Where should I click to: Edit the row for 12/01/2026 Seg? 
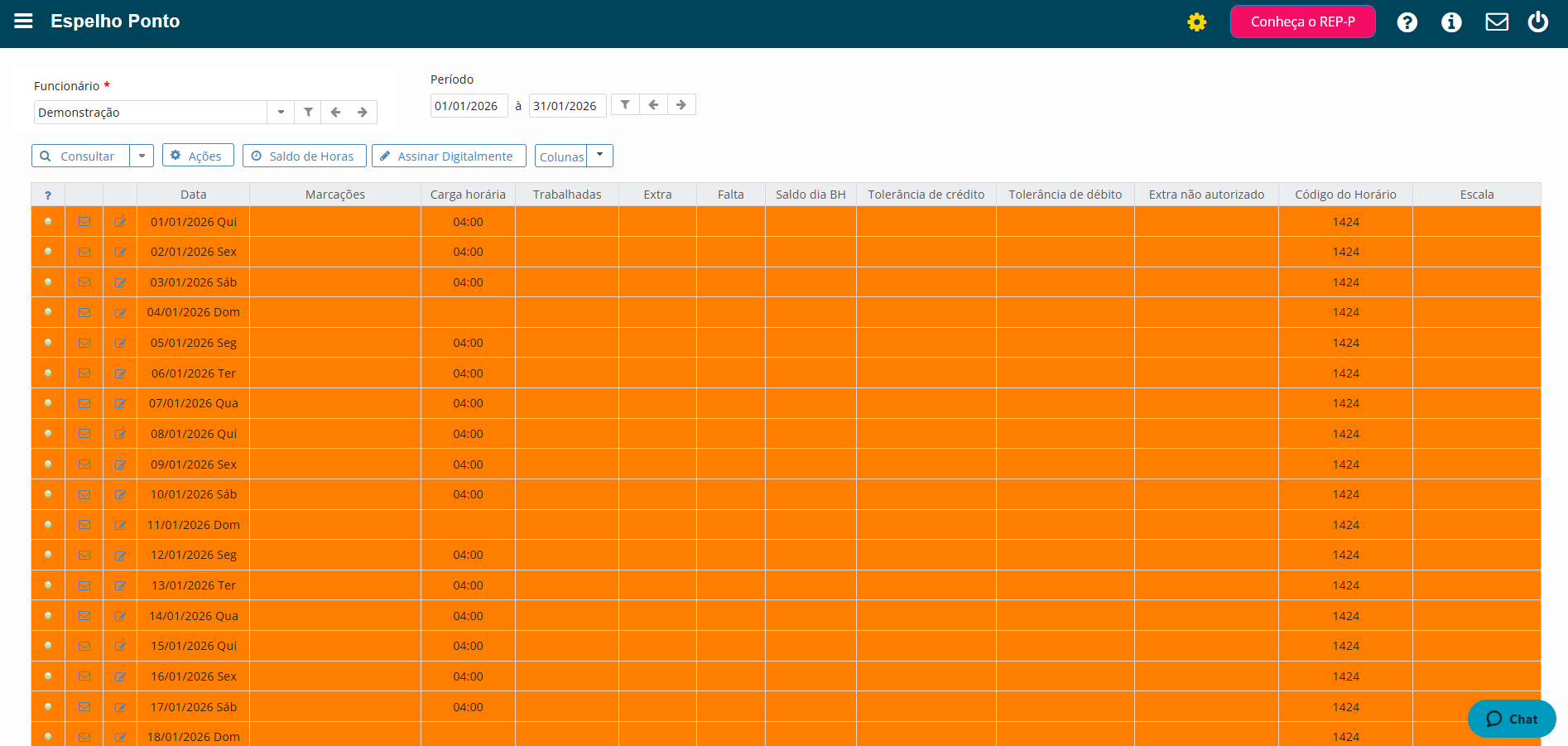tap(120, 555)
